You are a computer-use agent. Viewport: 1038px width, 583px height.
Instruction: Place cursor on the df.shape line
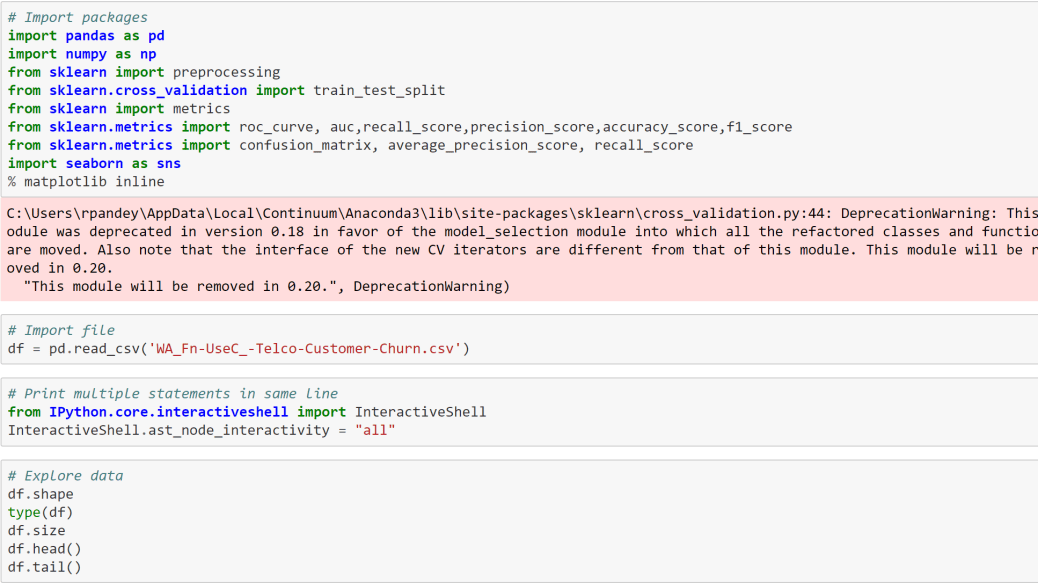click(x=40, y=494)
